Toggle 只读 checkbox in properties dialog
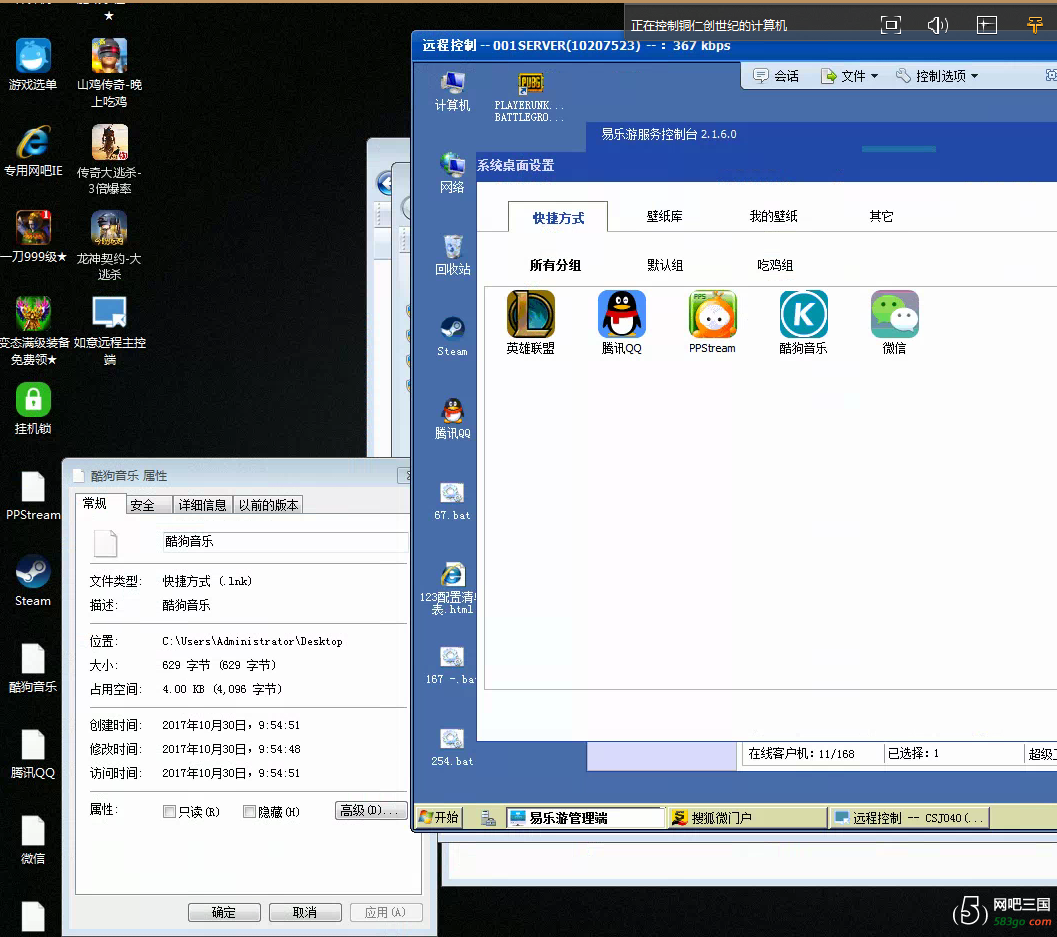This screenshot has width=1057, height=937. coord(169,812)
